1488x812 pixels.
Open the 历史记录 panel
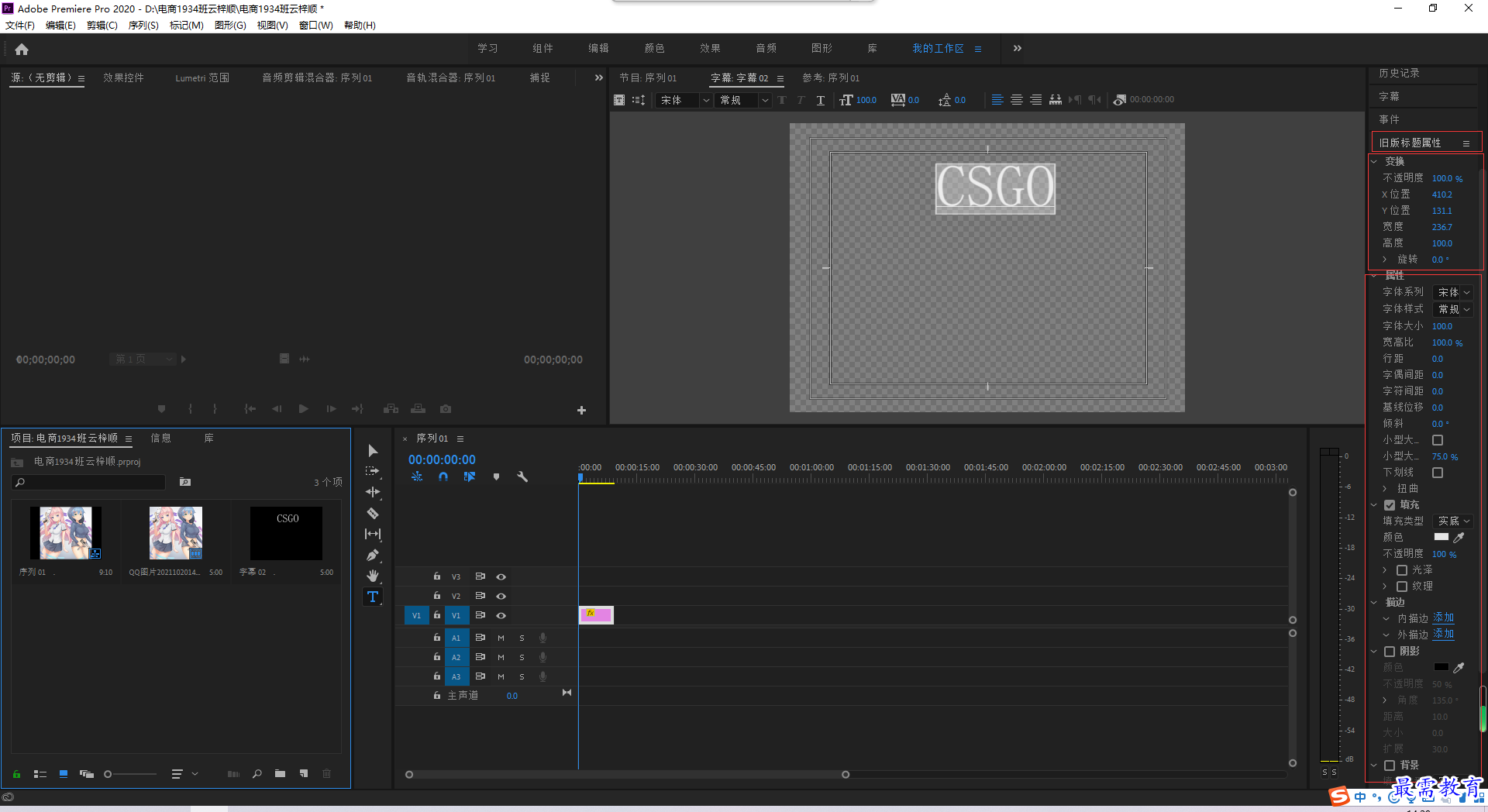coord(1400,74)
